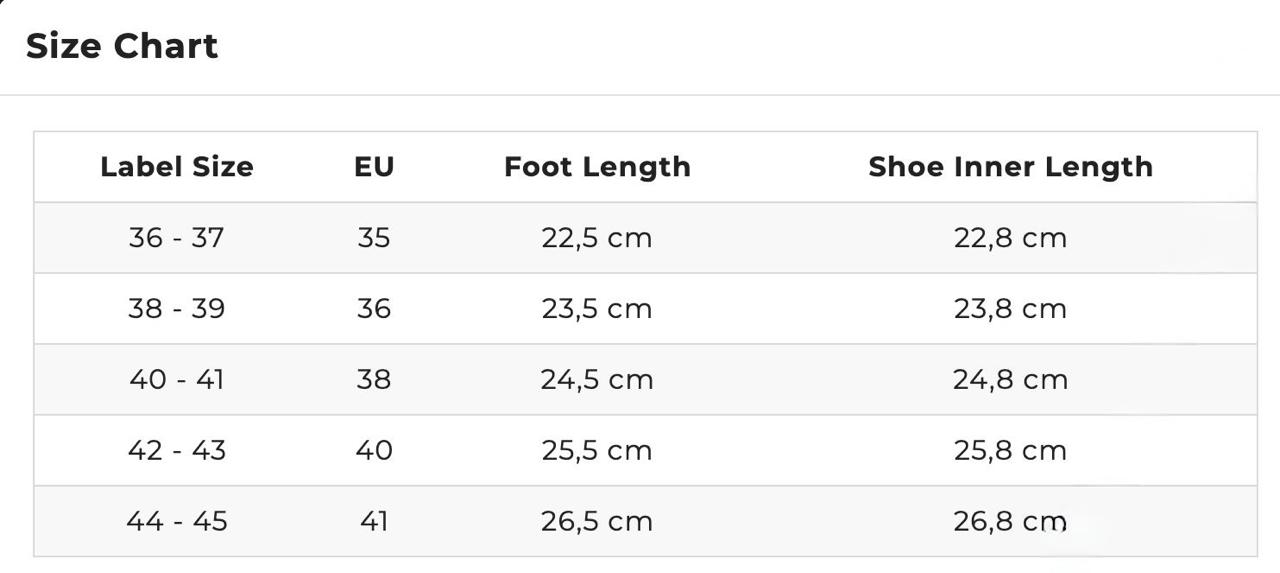1280x573 pixels.
Task: Click the 23,8 cm shoe inner length
Action: tap(1010, 309)
